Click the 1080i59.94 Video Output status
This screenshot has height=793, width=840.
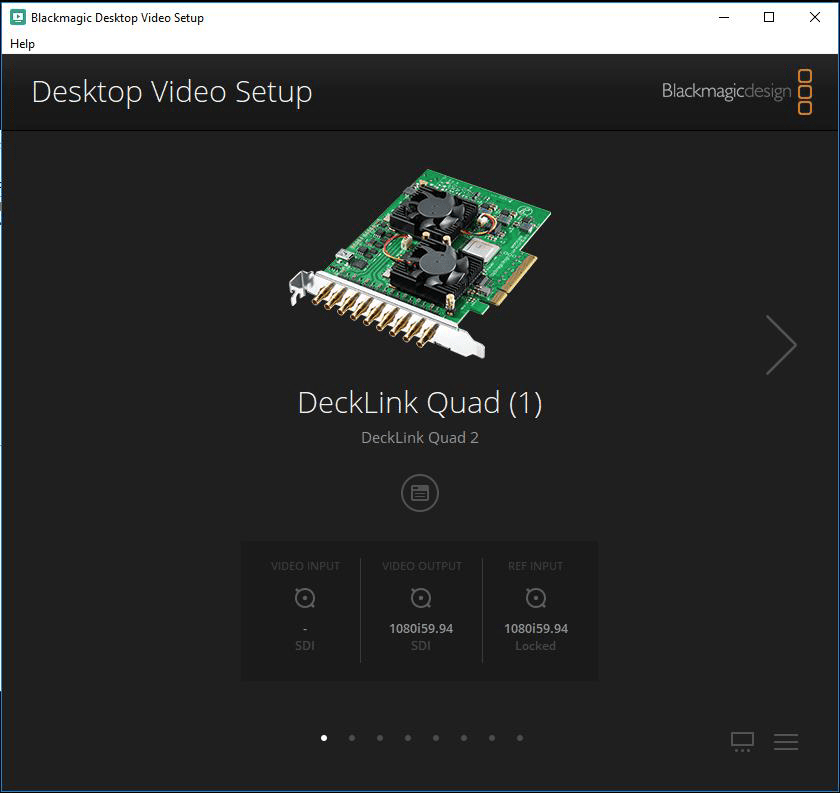pos(420,628)
